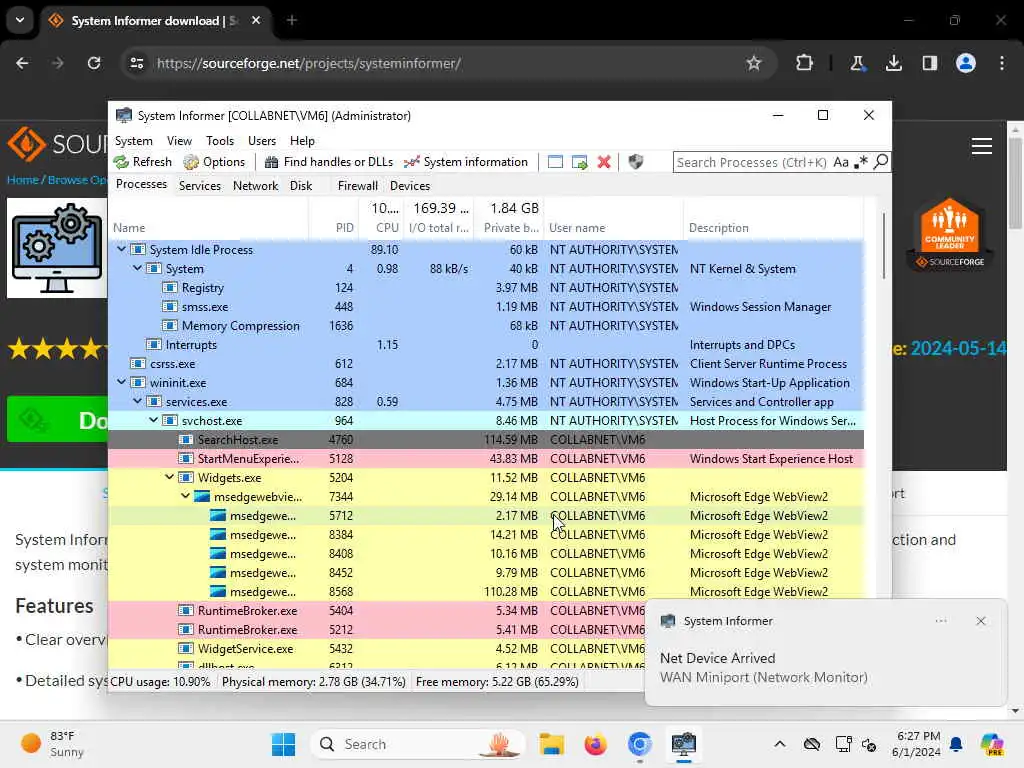The image size is (1024, 768).
Task: Open System information from toolbar
Action: pos(466,162)
